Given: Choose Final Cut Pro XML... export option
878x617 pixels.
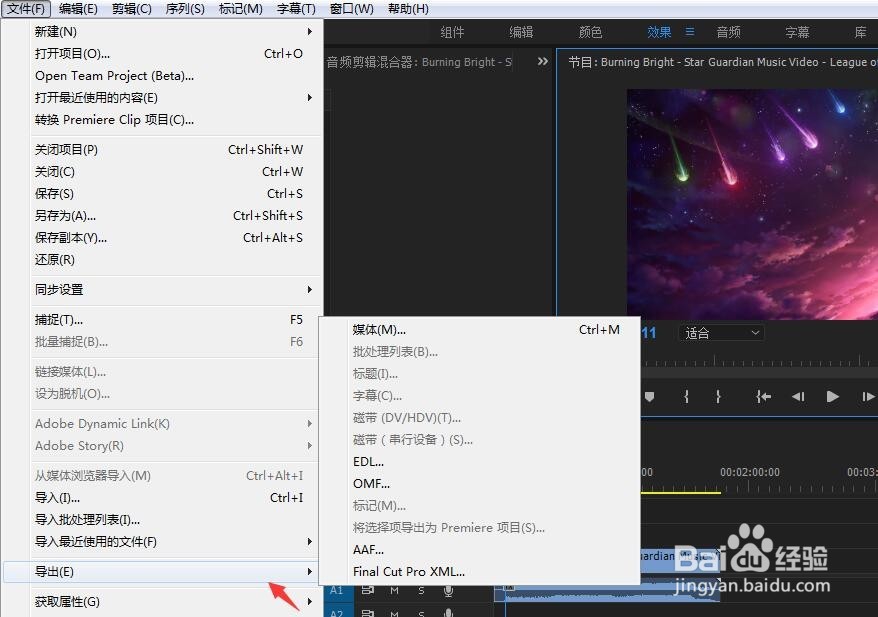Looking at the screenshot, I should pos(479,572).
